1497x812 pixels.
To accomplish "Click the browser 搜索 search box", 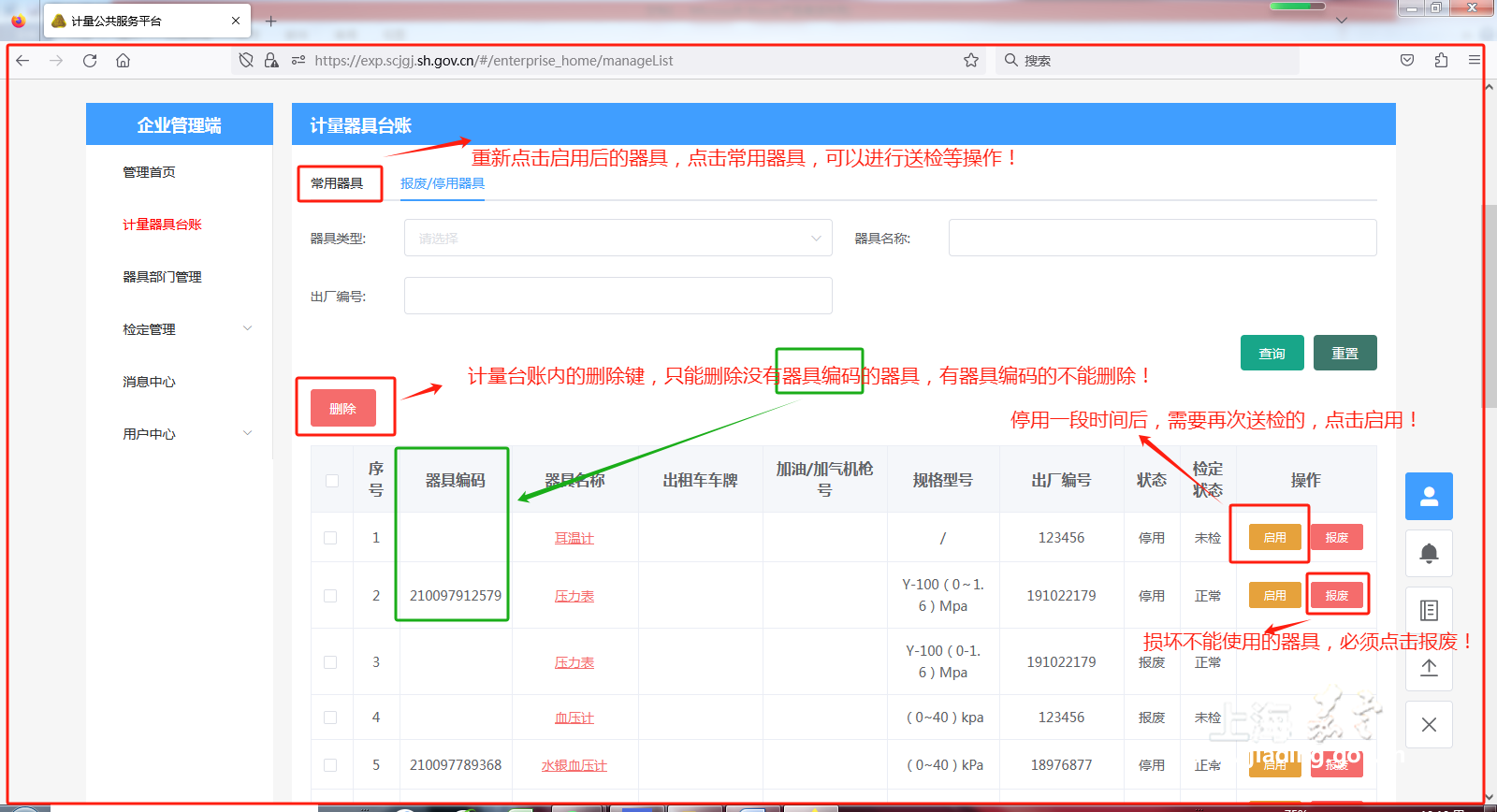I will [1147, 60].
